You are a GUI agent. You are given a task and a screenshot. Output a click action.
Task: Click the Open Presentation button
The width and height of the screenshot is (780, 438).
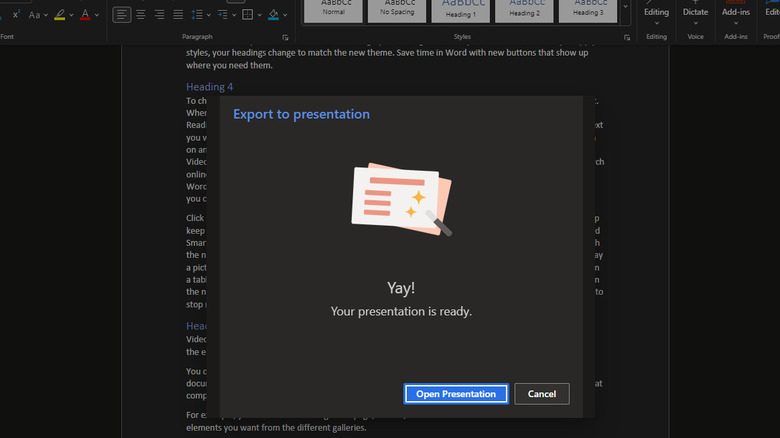(456, 394)
